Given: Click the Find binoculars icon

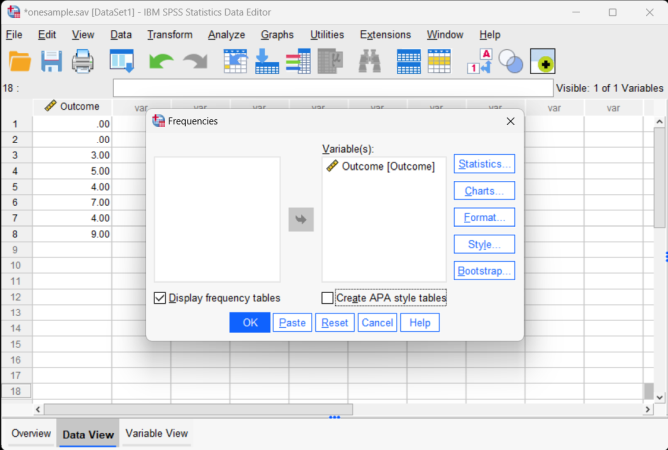Looking at the screenshot, I should coord(369,61).
